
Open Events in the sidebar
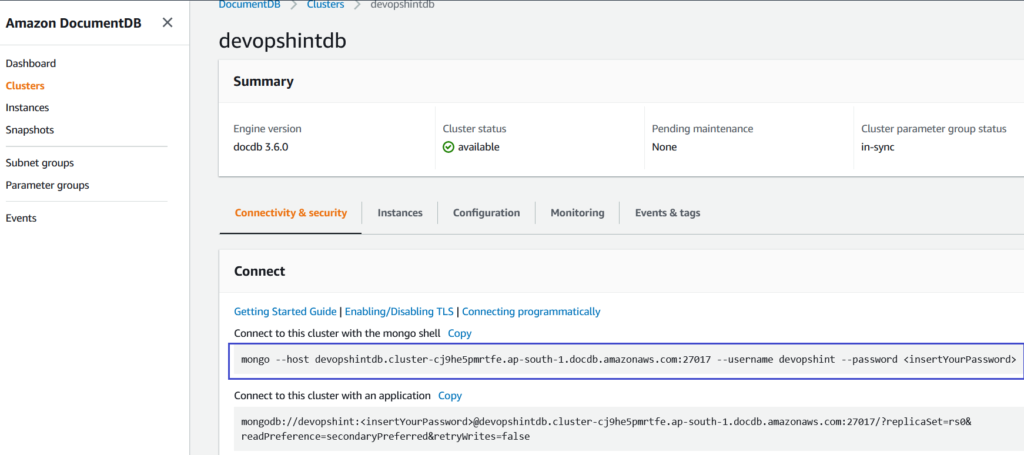(x=21, y=218)
